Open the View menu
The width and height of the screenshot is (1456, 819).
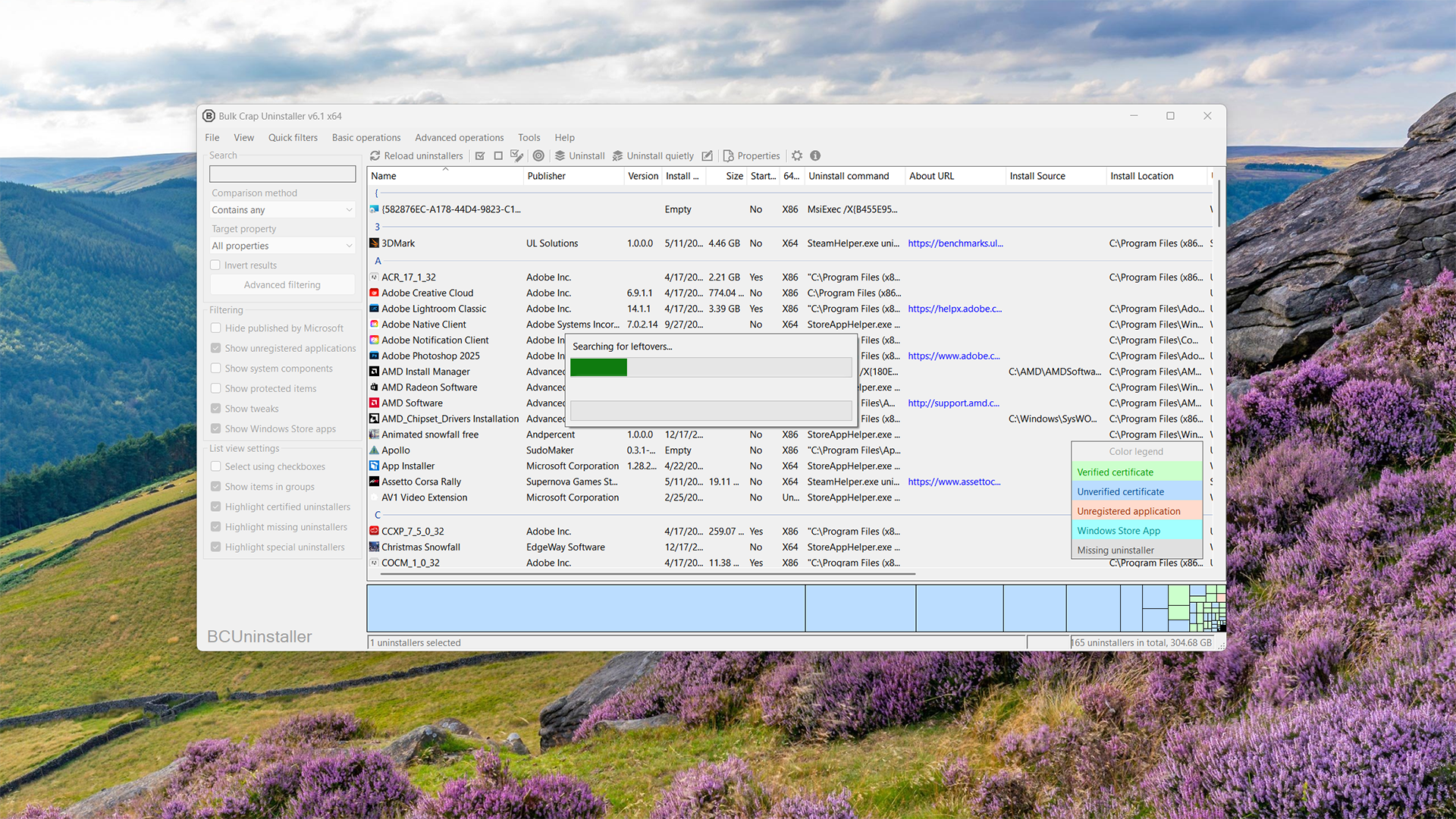pyautogui.click(x=244, y=137)
